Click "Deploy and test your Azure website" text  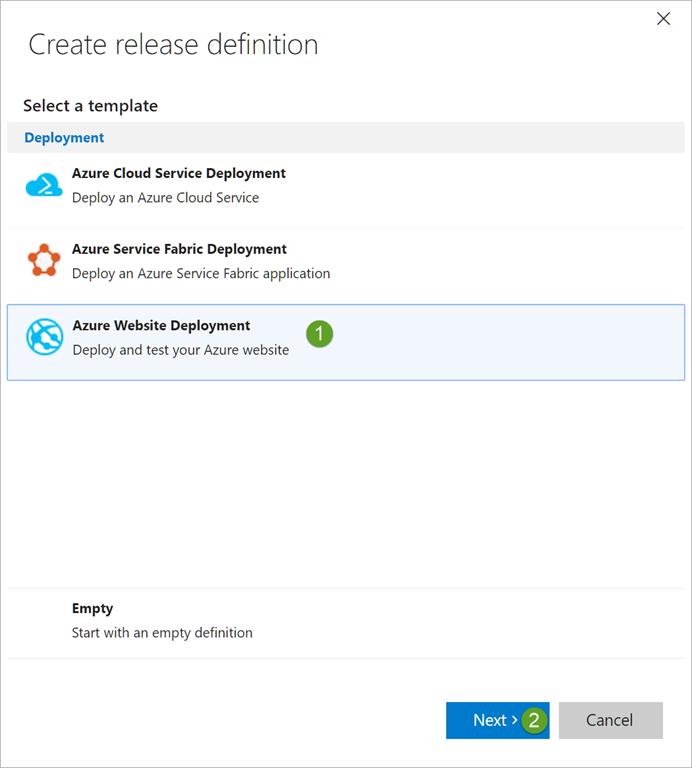coord(180,350)
